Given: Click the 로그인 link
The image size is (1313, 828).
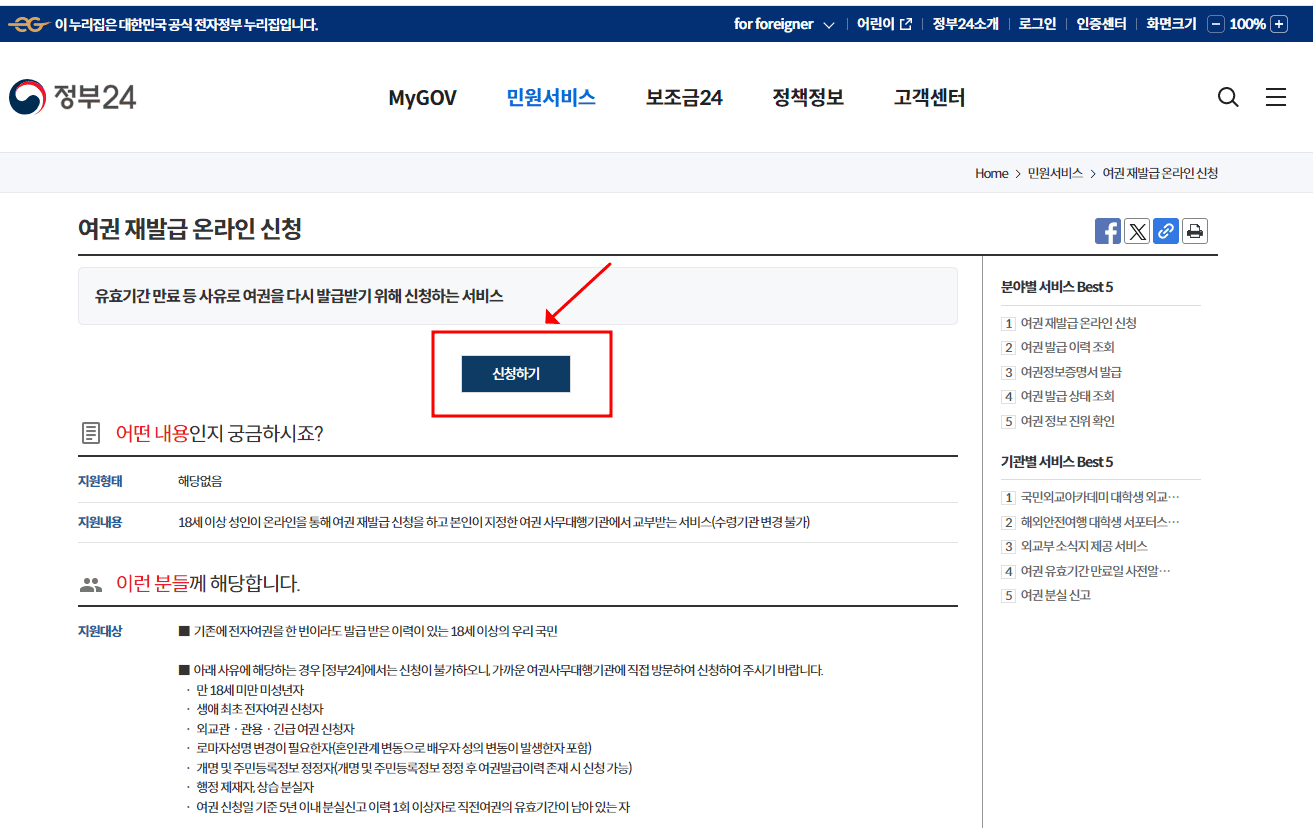Looking at the screenshot, I should point(1036,23).
